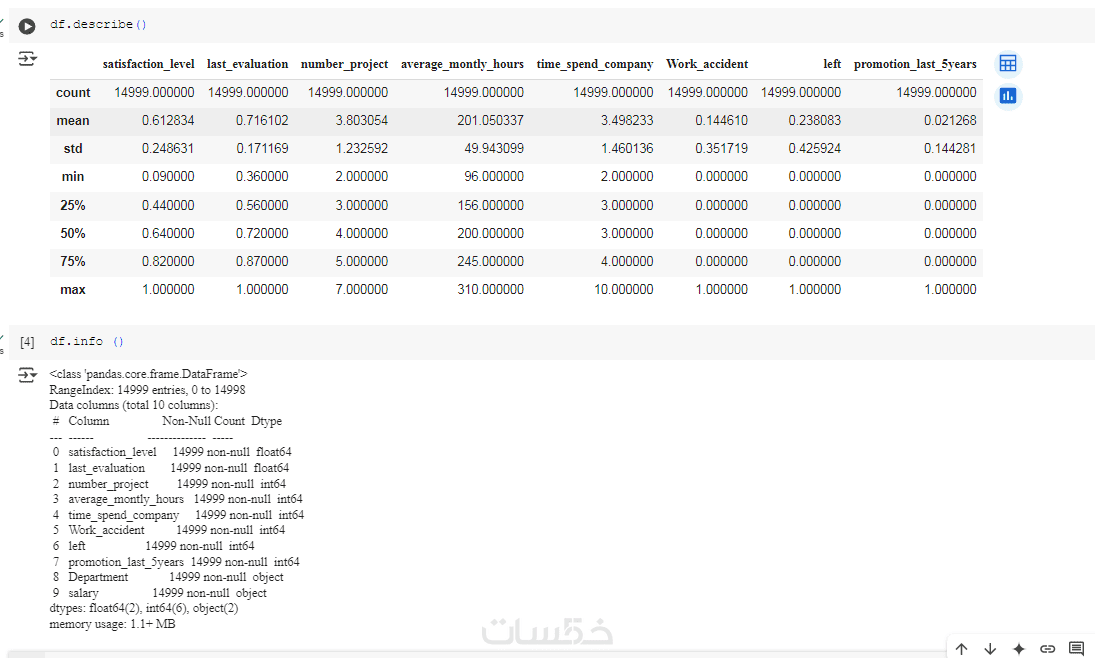Click the 50% value 200.000000
Image resolution: width=1095 pixels, height=658 pixels.
(490, 233)
